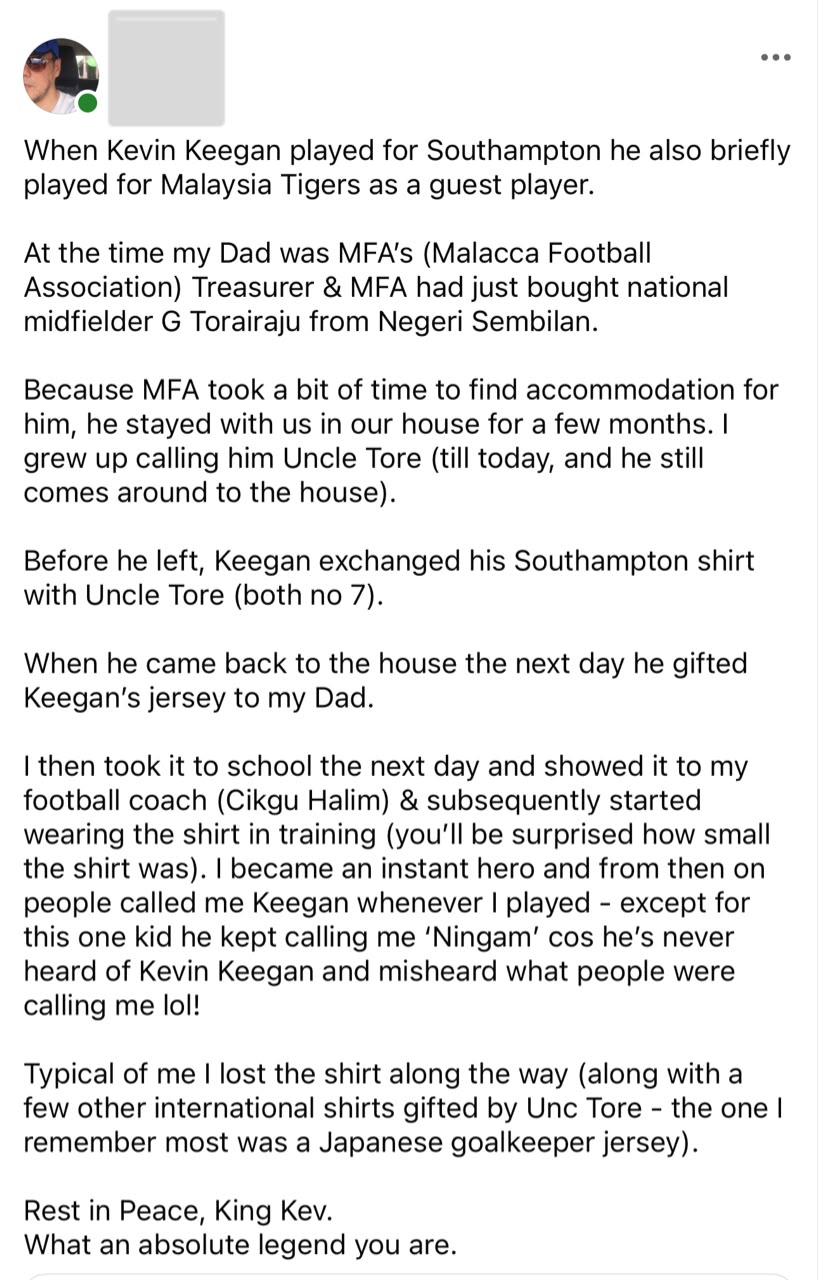Open the poster's profile picture avatar
The width and height of the screenshot is (818, 1280).
(x=61, y=76)
